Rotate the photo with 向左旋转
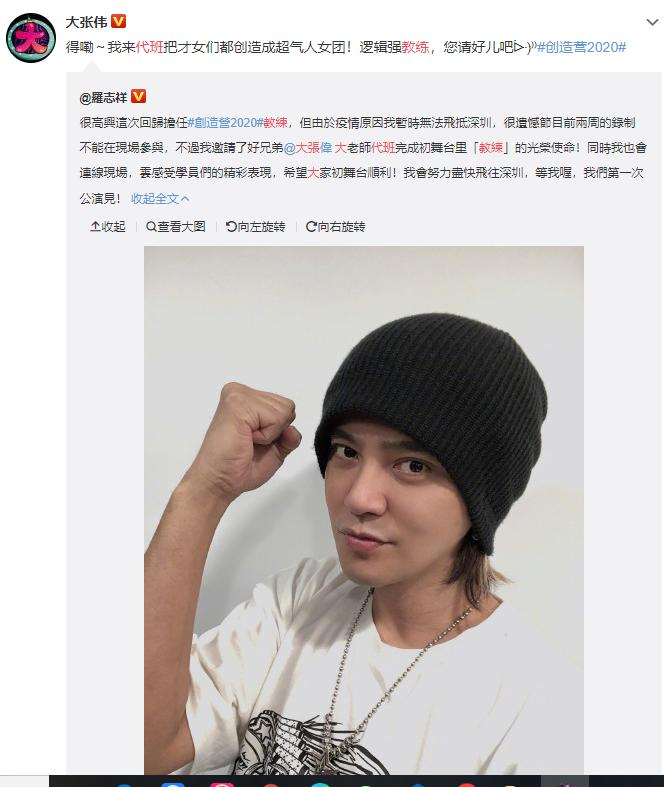This screenshot has width=664, height=787. tap(255, 227)
